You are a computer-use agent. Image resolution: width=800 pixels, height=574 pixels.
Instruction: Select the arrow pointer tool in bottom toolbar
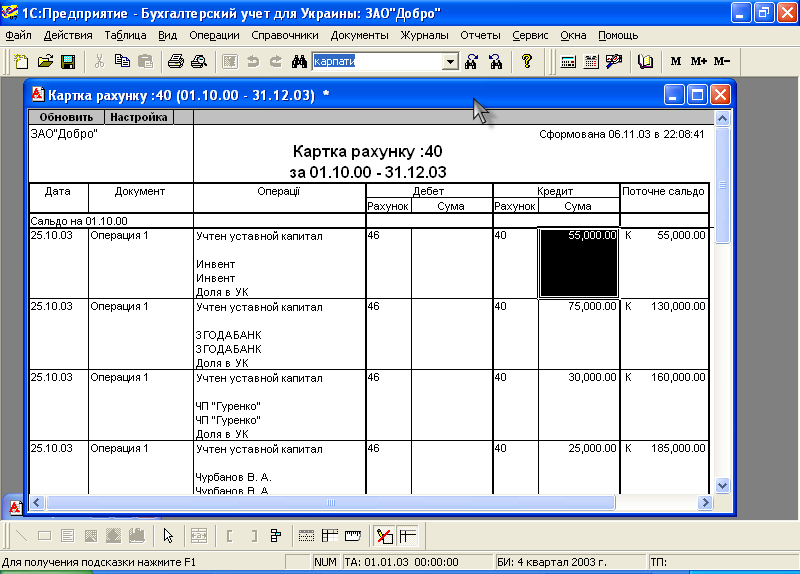tap(168, 536)
